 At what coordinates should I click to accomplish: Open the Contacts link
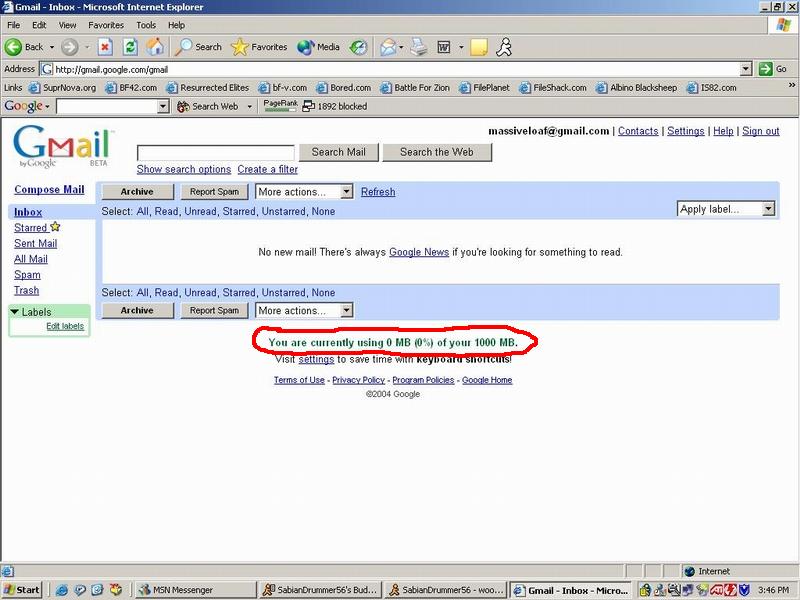(638, 131)
